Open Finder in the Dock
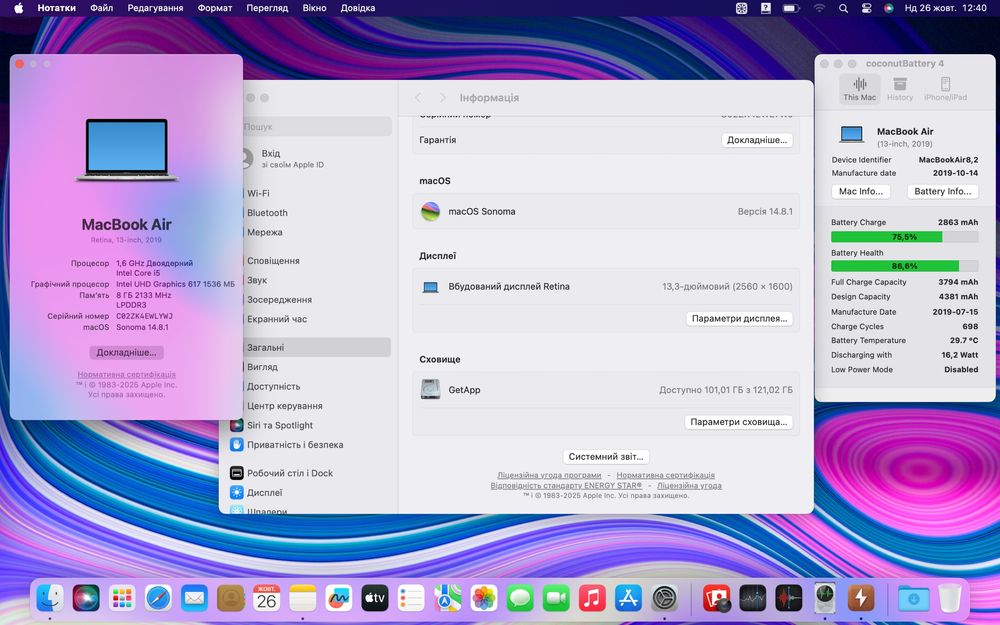The width and height of the screenshot is (1000, 625). (50, 598)
